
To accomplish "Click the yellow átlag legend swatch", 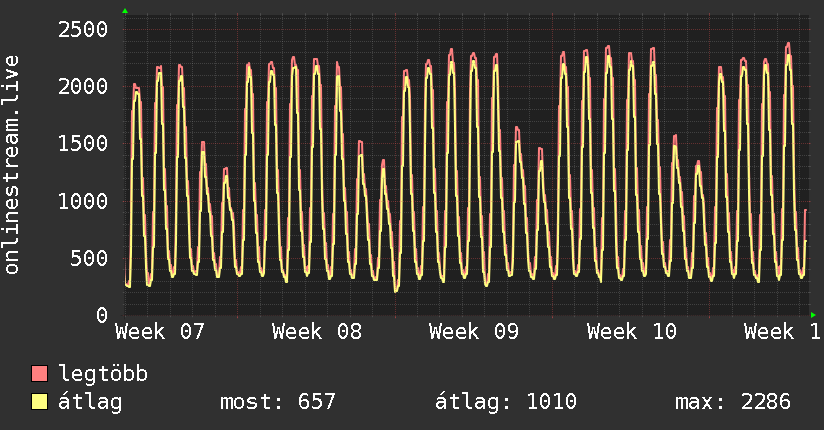I will pyautogui.click(x=39, y=402).
